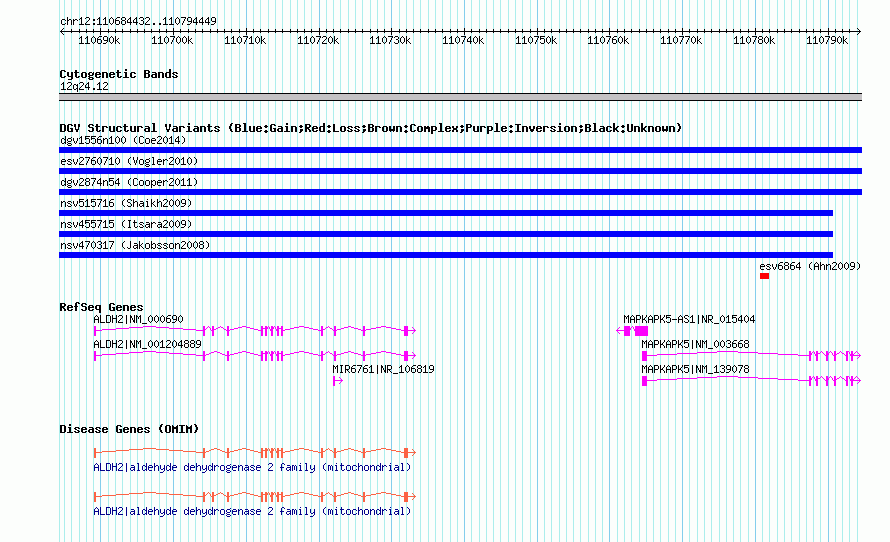This screenshot has height=542, width=890.
Task: Click the MAPKAPK5-AS1|NR_015404 gene label
Action: [x=689, y=320]
